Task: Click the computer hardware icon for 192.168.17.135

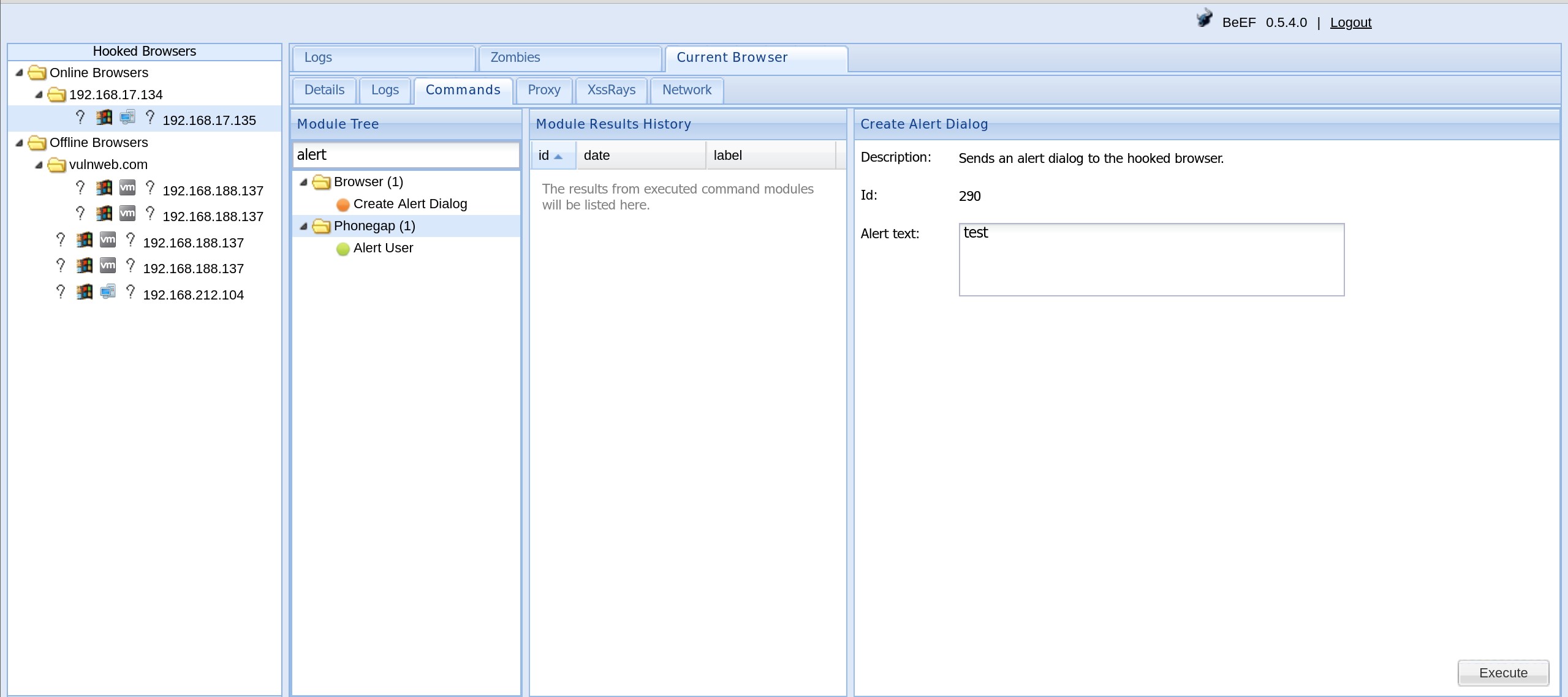Action: (127, 117)
